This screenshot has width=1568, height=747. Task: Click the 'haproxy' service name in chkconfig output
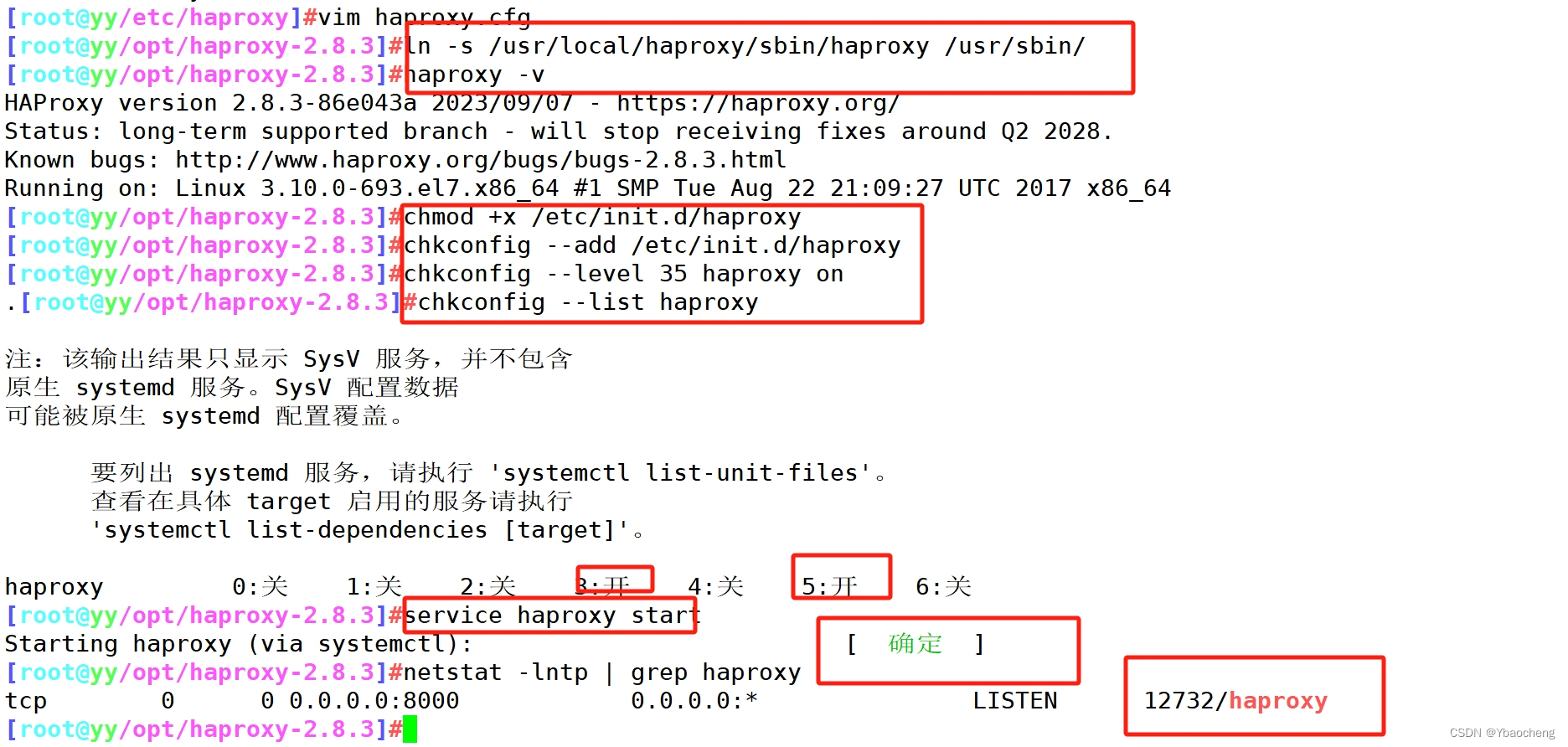pos(54,587)
